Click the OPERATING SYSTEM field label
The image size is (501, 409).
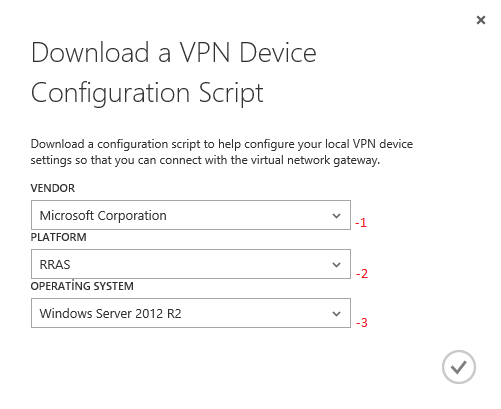click(x=82, y=286)
